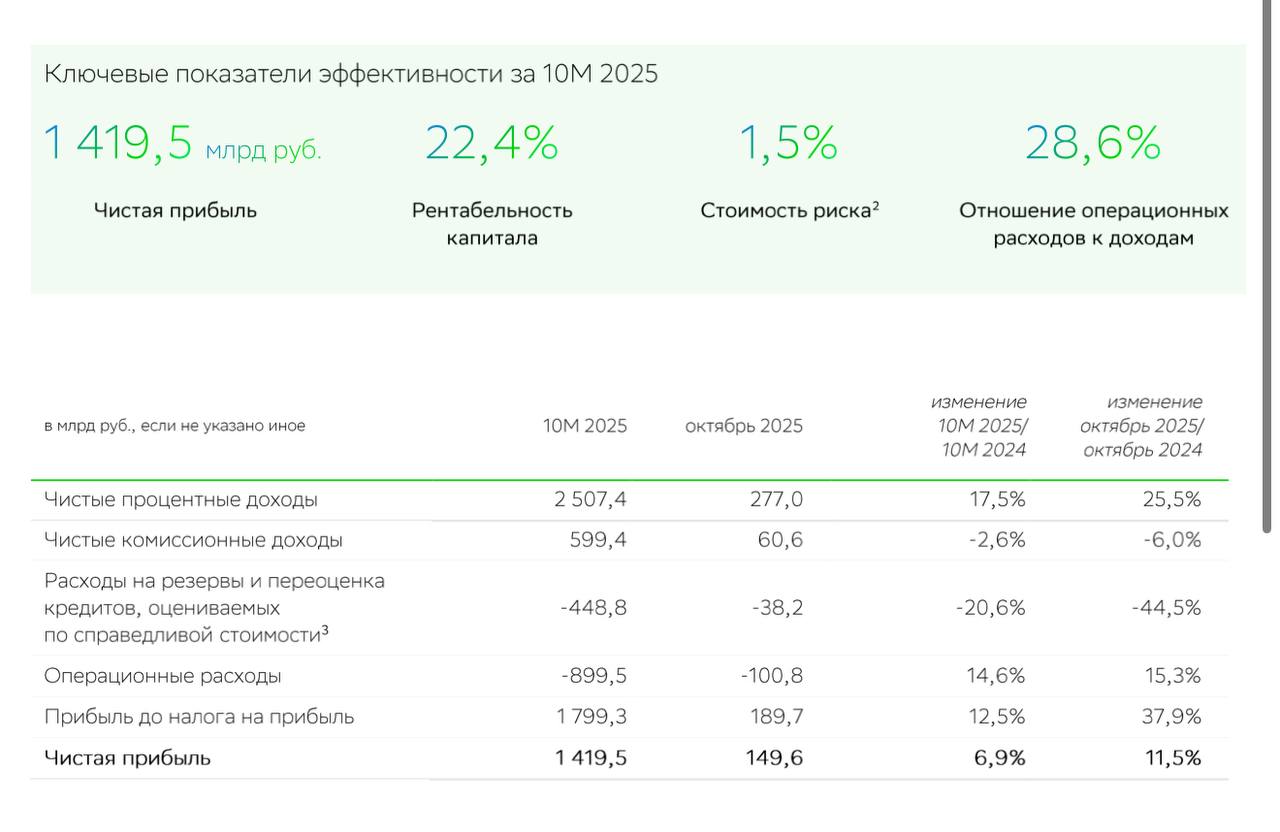Click the heading Ключевые показатели эффективности за 10М 2025
This screenshot has height=832, width=1280.
[x=351, y=74]
